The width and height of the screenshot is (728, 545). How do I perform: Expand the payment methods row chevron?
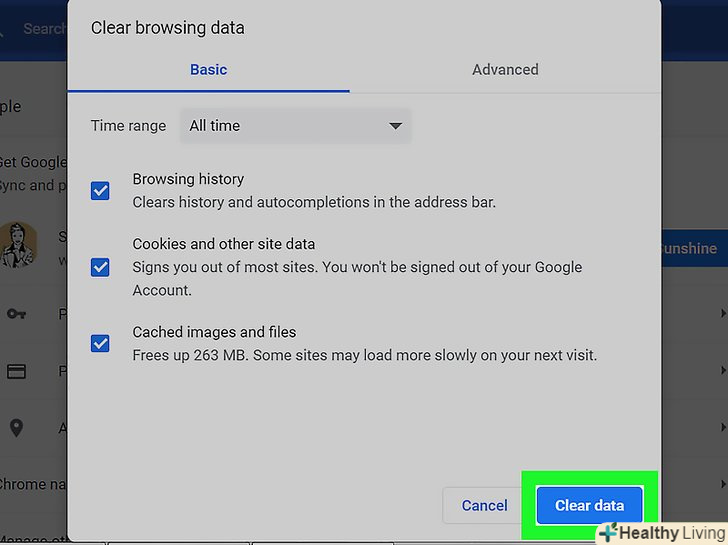tap(722, 371)
